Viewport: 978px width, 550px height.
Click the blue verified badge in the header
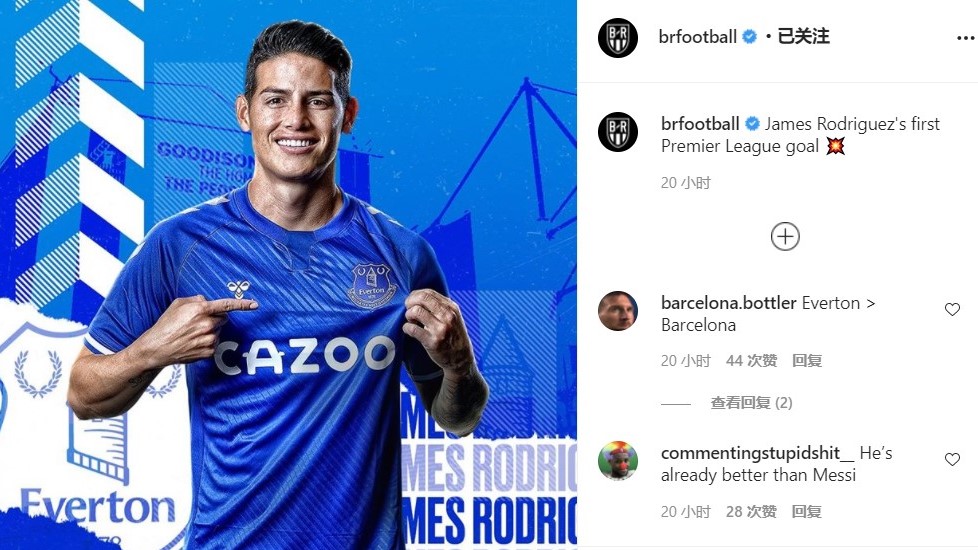pos(750,37)
